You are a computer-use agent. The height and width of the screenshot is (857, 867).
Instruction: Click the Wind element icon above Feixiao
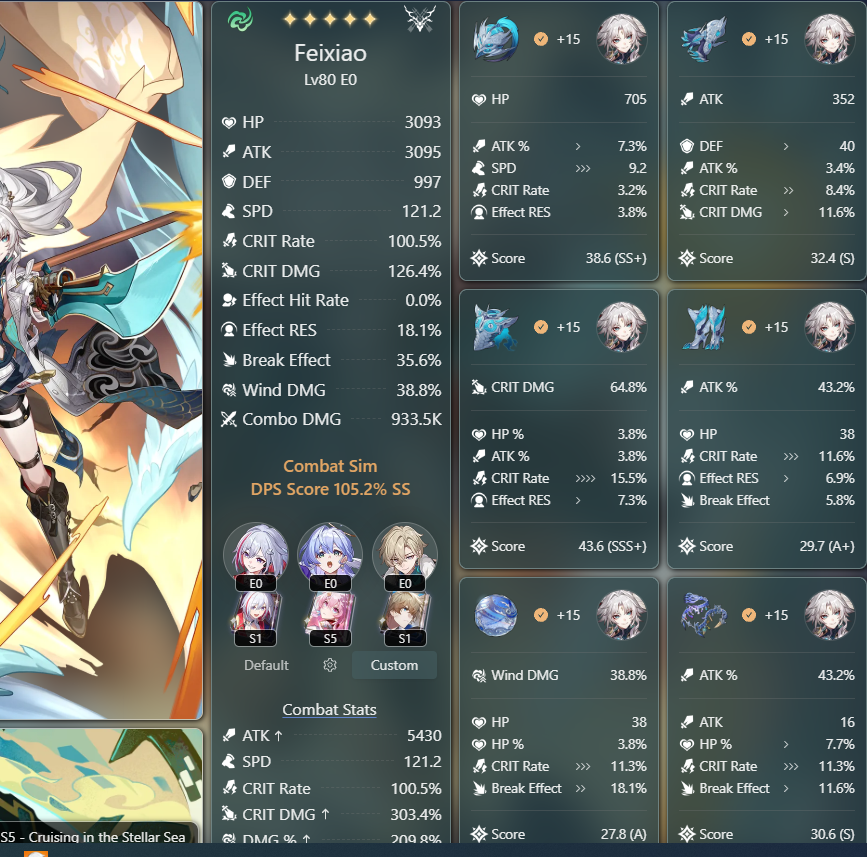[241, 19]
